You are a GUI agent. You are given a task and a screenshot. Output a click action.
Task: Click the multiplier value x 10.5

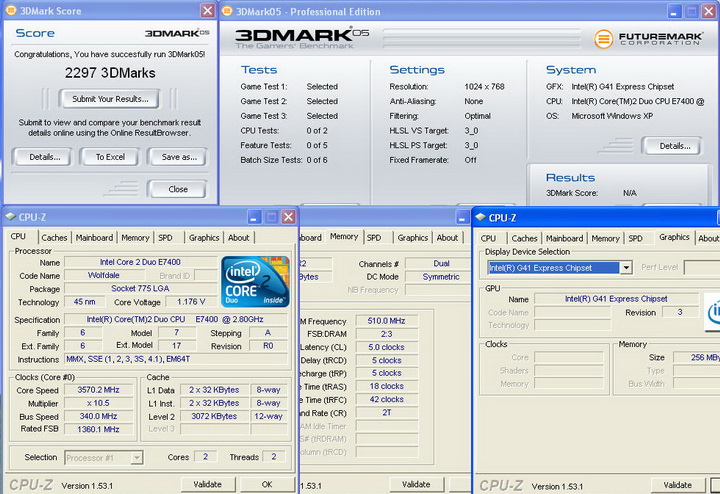98,403
